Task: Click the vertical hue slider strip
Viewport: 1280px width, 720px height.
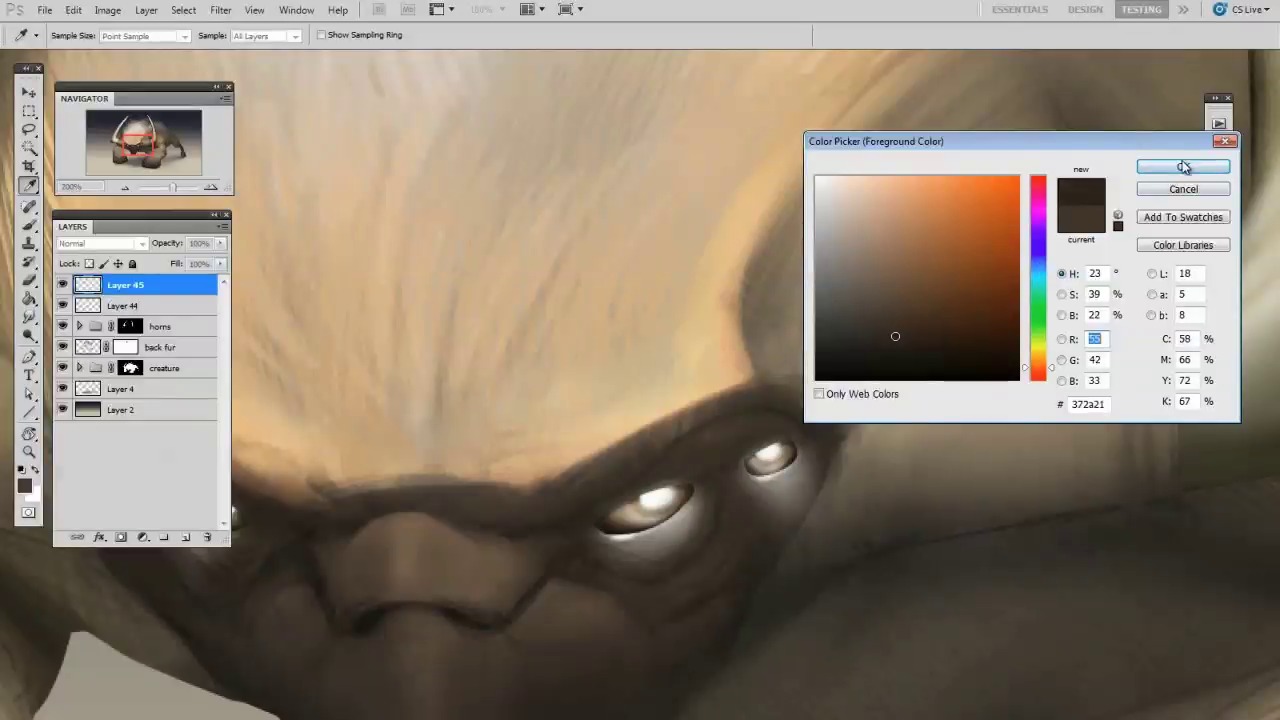Action: 1038,278
